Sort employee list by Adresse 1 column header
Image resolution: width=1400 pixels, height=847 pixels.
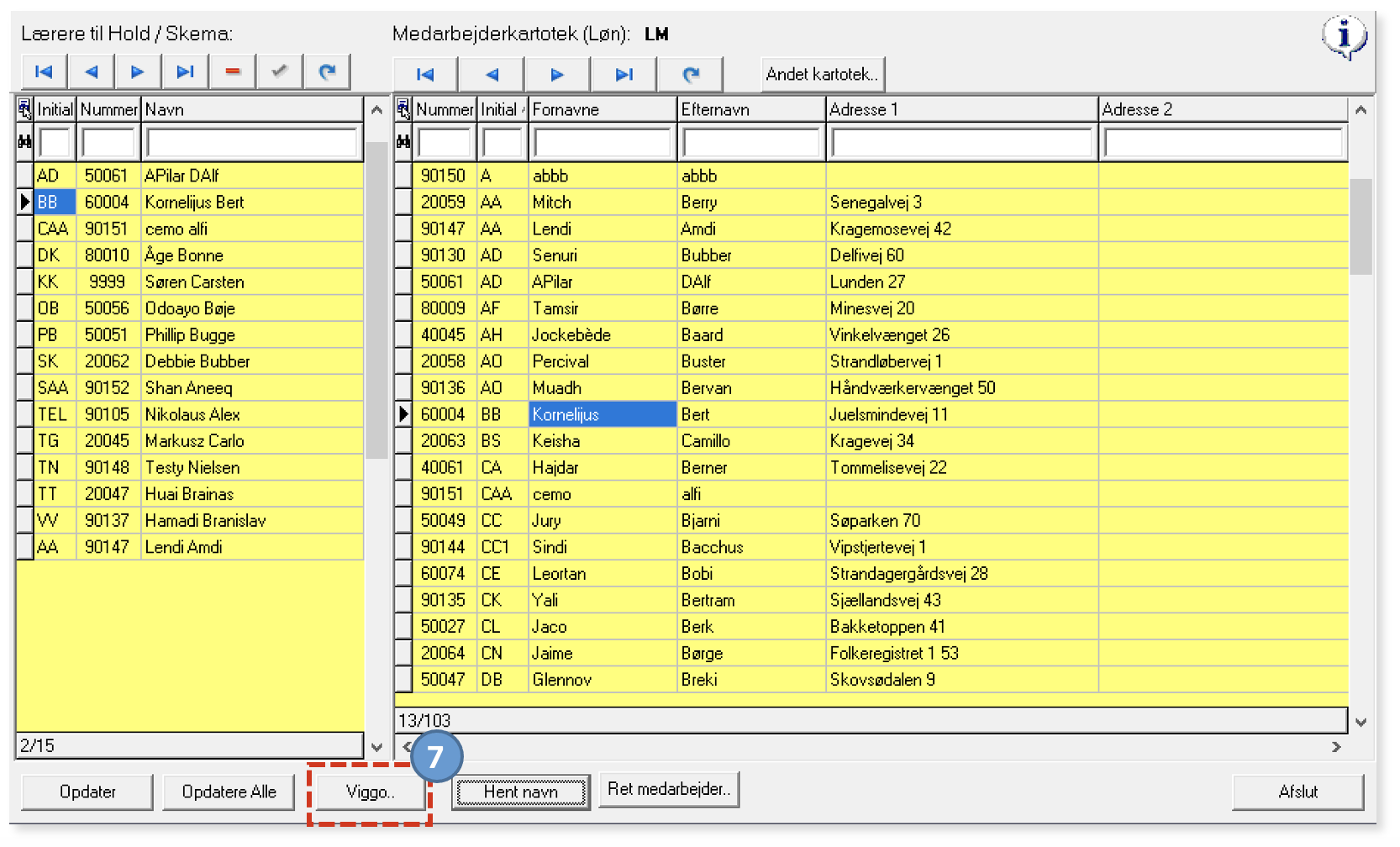pyautogui.click(x=962, y=109)
